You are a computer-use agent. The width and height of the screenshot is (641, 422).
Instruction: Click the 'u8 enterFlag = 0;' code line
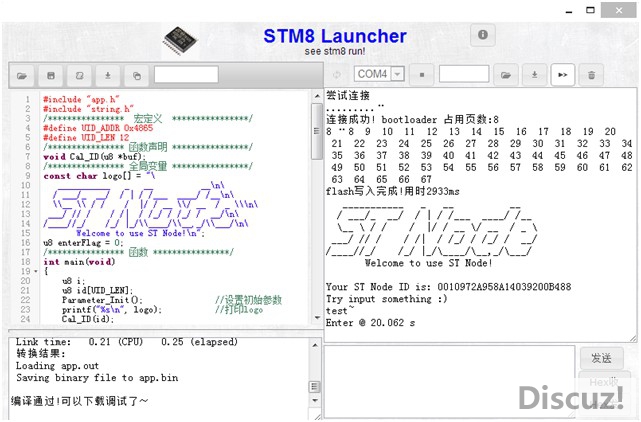pos(83,242)
